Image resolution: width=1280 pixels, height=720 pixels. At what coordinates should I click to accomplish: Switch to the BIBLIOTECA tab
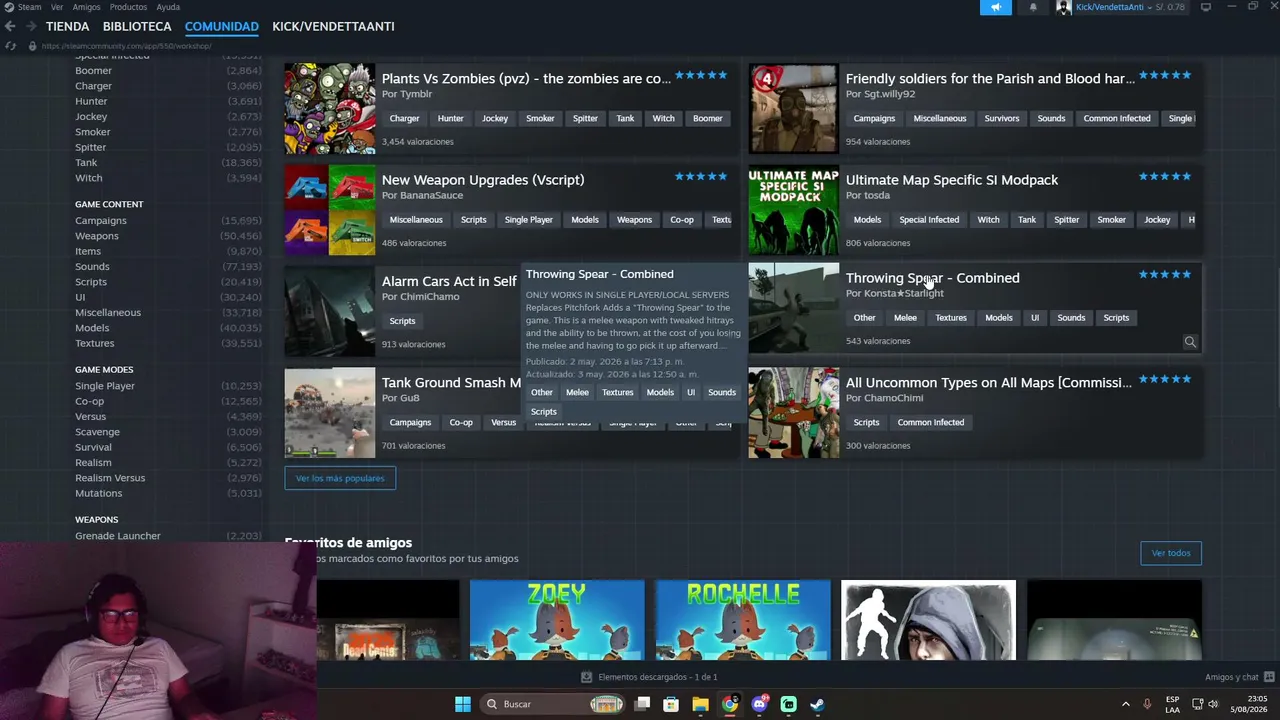coord(137,26)
